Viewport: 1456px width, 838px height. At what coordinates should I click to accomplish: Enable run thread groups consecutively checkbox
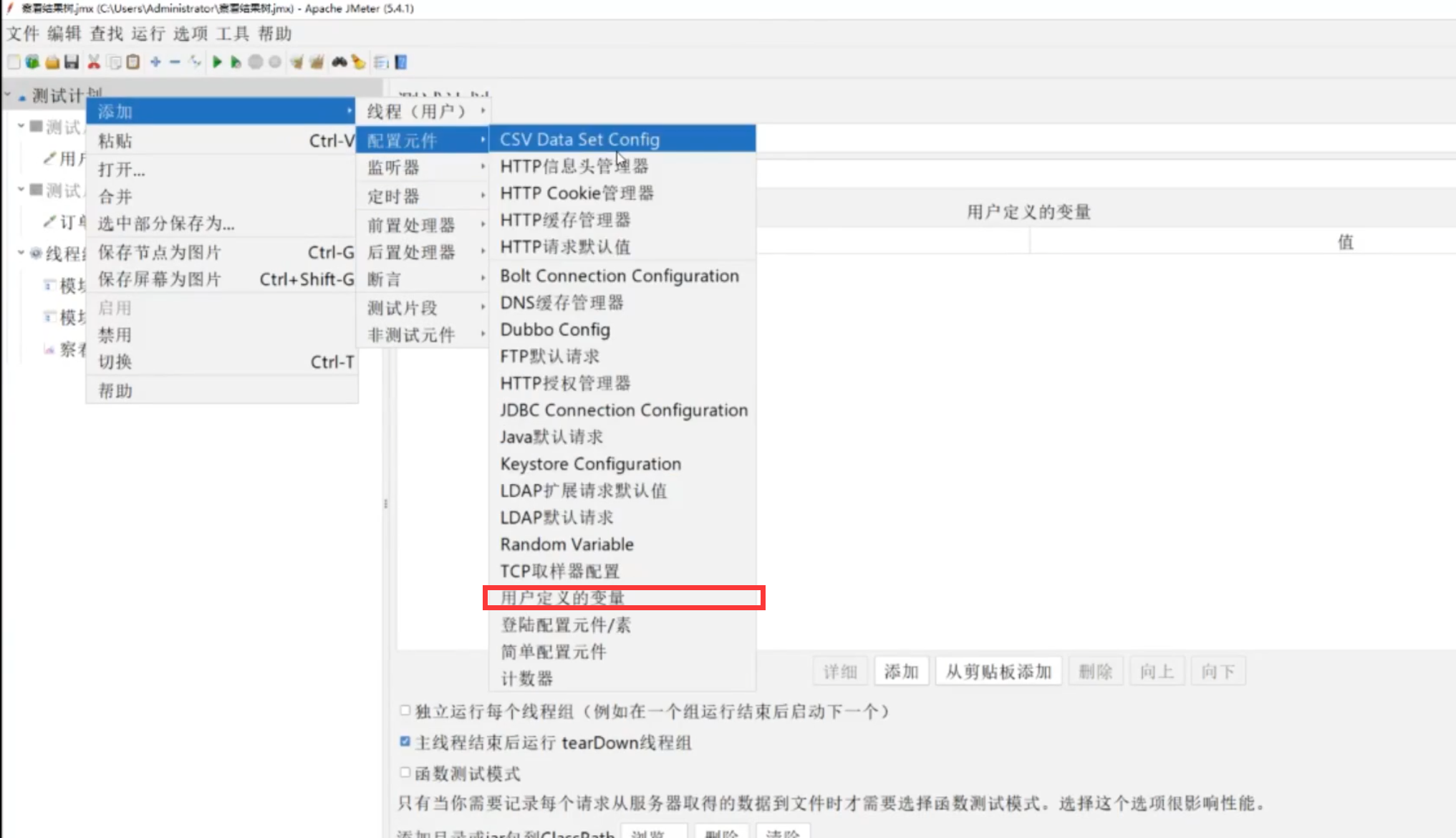point(405,711)
